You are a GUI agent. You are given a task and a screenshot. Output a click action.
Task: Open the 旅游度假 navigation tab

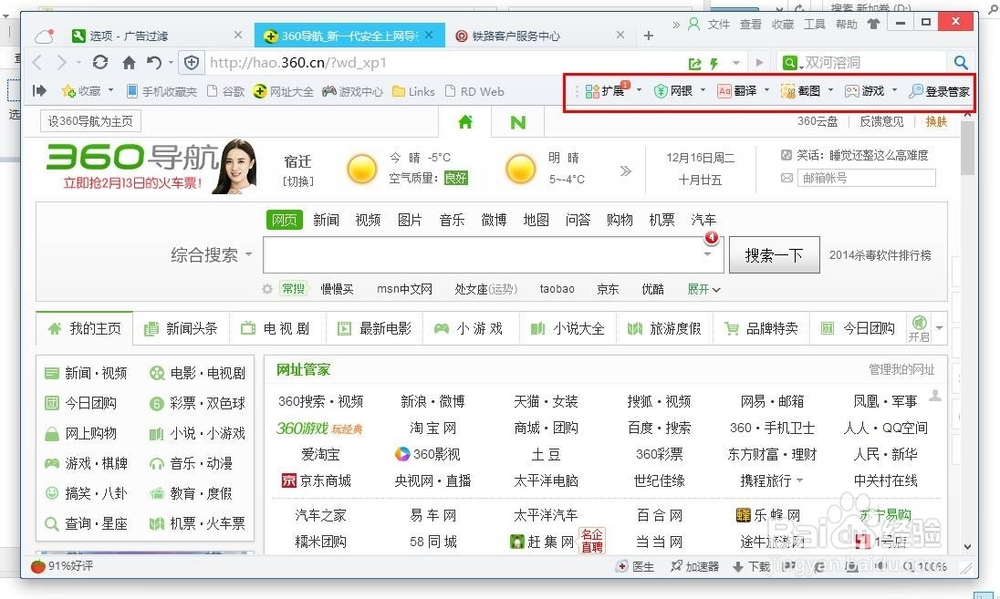pos(664,329)
